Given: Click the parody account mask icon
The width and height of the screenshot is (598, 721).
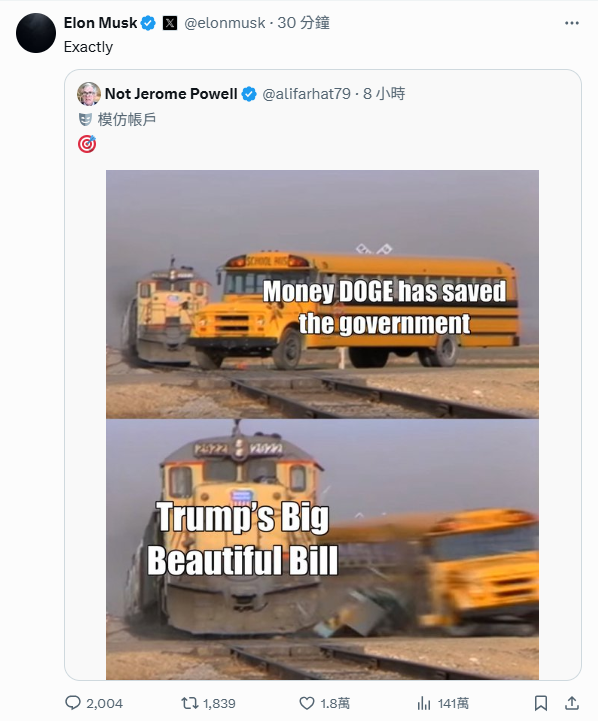Looking at the screenshot, I should (85, 120).
